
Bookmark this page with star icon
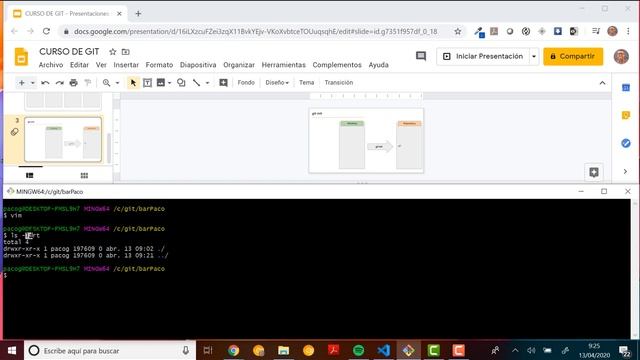(458, 31)
